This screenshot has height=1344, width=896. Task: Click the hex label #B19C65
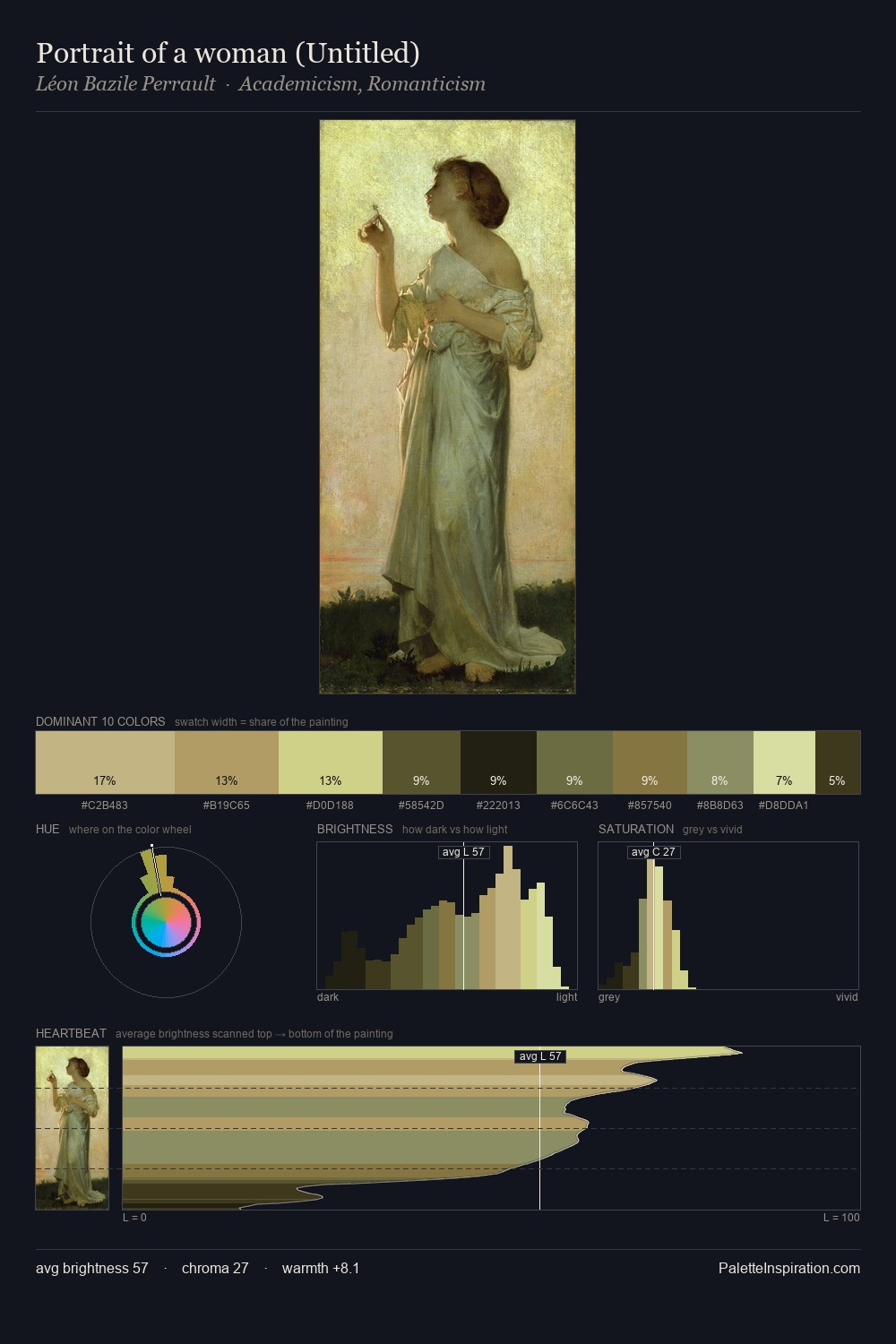(227, 806)
